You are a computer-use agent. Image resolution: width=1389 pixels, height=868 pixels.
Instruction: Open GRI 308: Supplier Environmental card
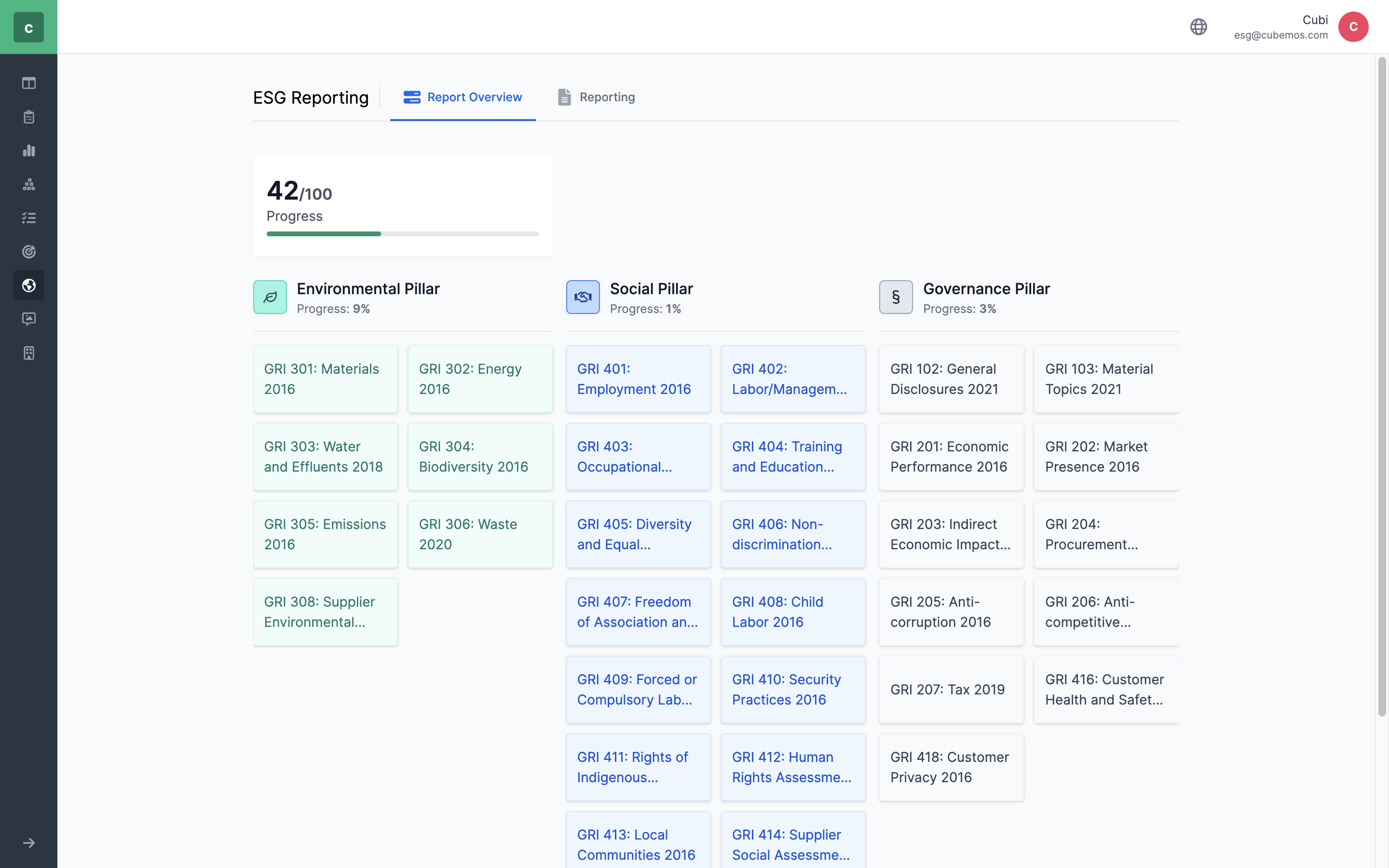point(326,612)
